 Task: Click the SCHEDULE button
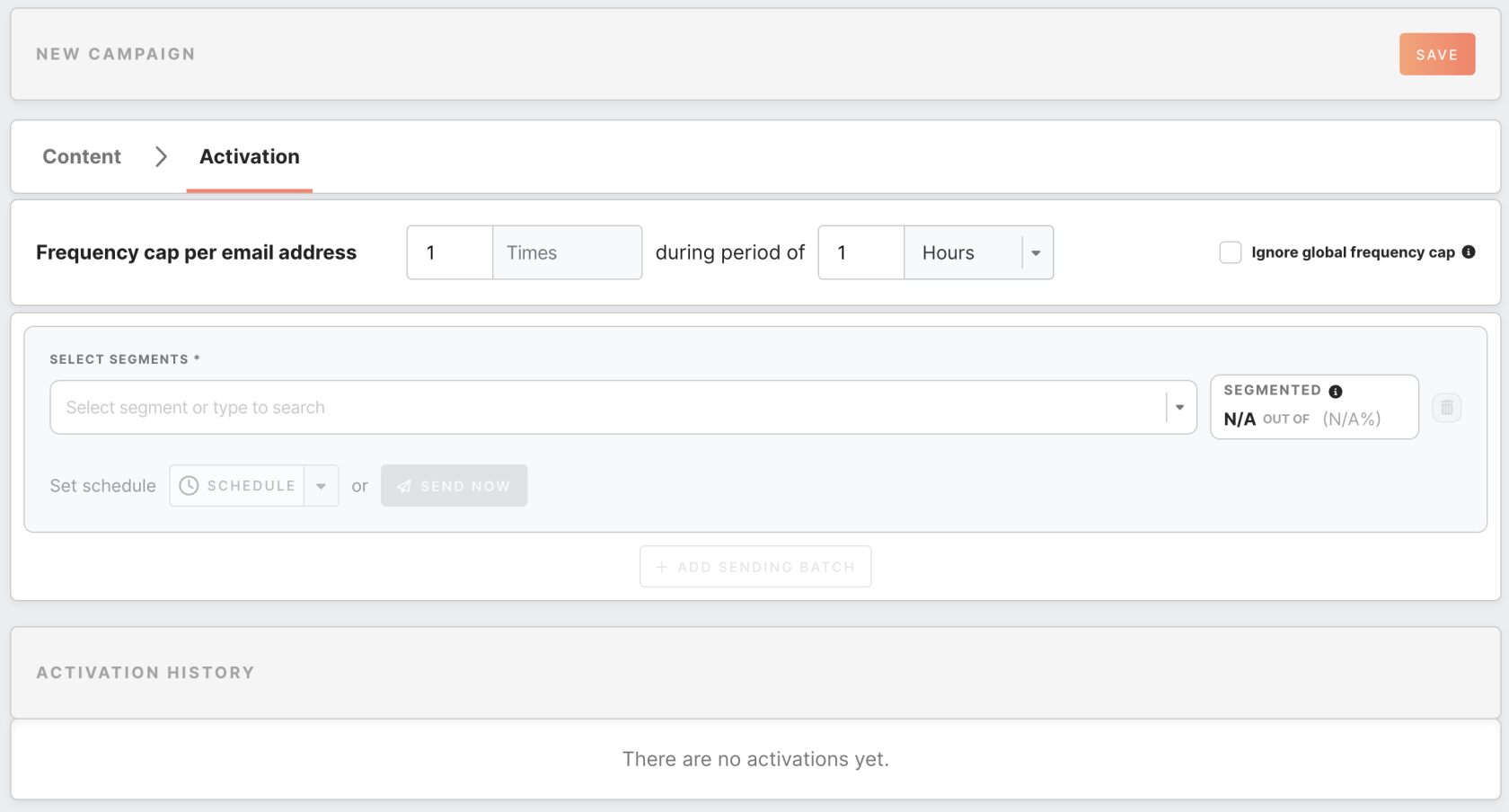237,486
